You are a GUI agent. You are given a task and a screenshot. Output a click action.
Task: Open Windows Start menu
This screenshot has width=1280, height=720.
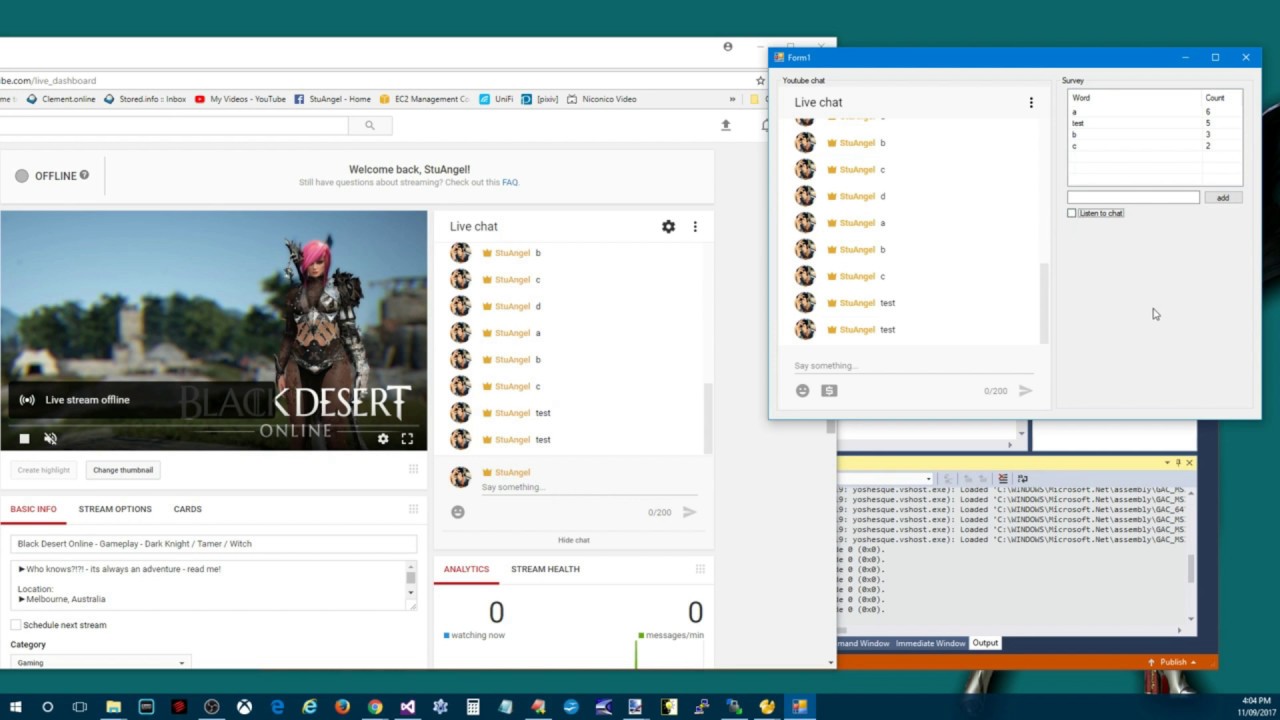tap(15, 707)
